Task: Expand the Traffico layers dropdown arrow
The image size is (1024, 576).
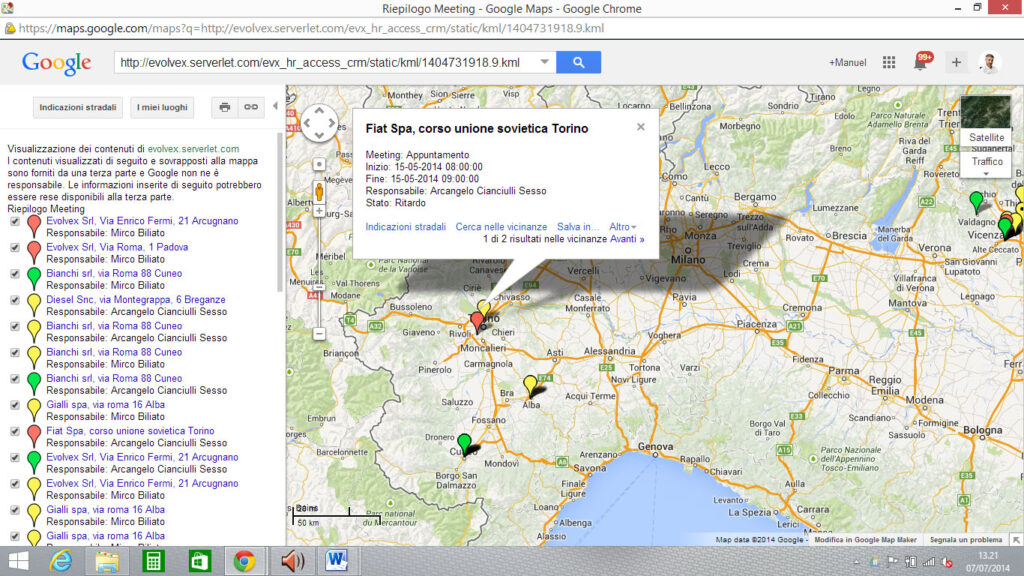Action: (986, 173)
